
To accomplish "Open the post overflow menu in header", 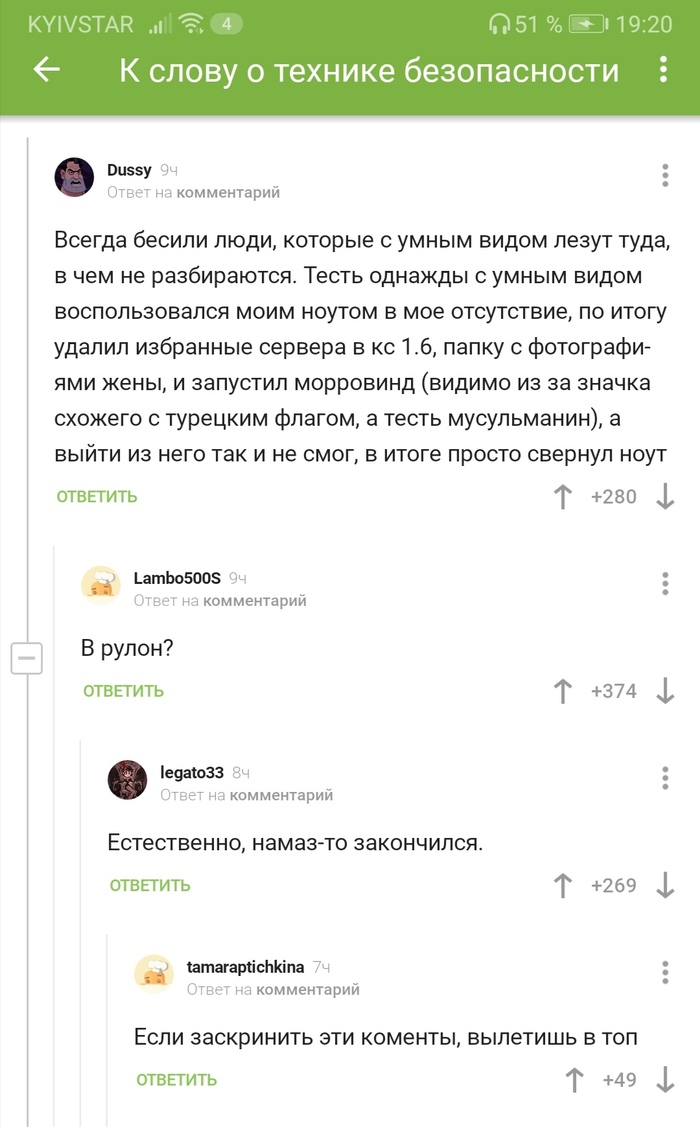I will click(663, 69).
